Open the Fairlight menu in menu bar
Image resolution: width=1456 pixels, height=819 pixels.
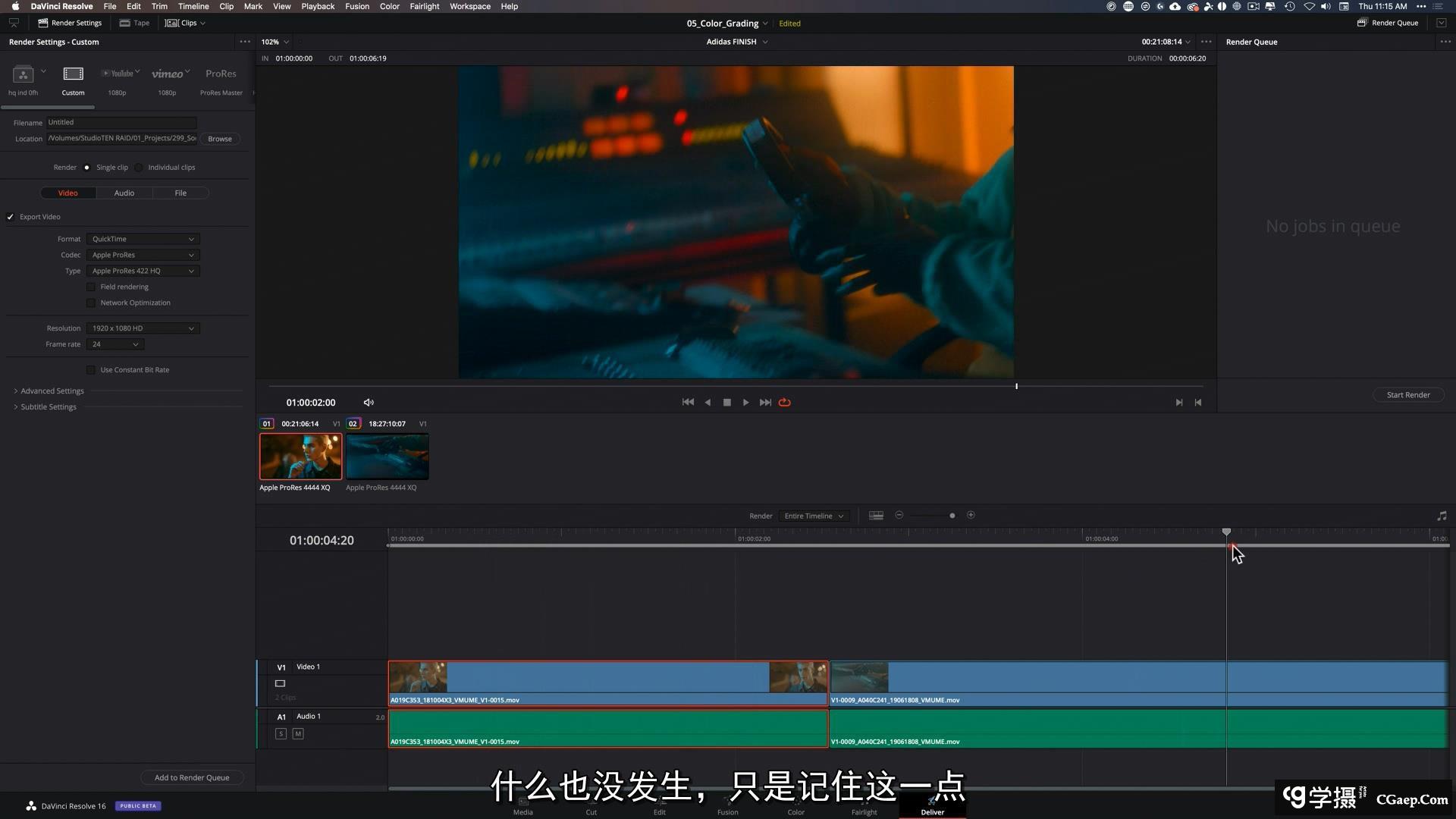click(424, 6)
